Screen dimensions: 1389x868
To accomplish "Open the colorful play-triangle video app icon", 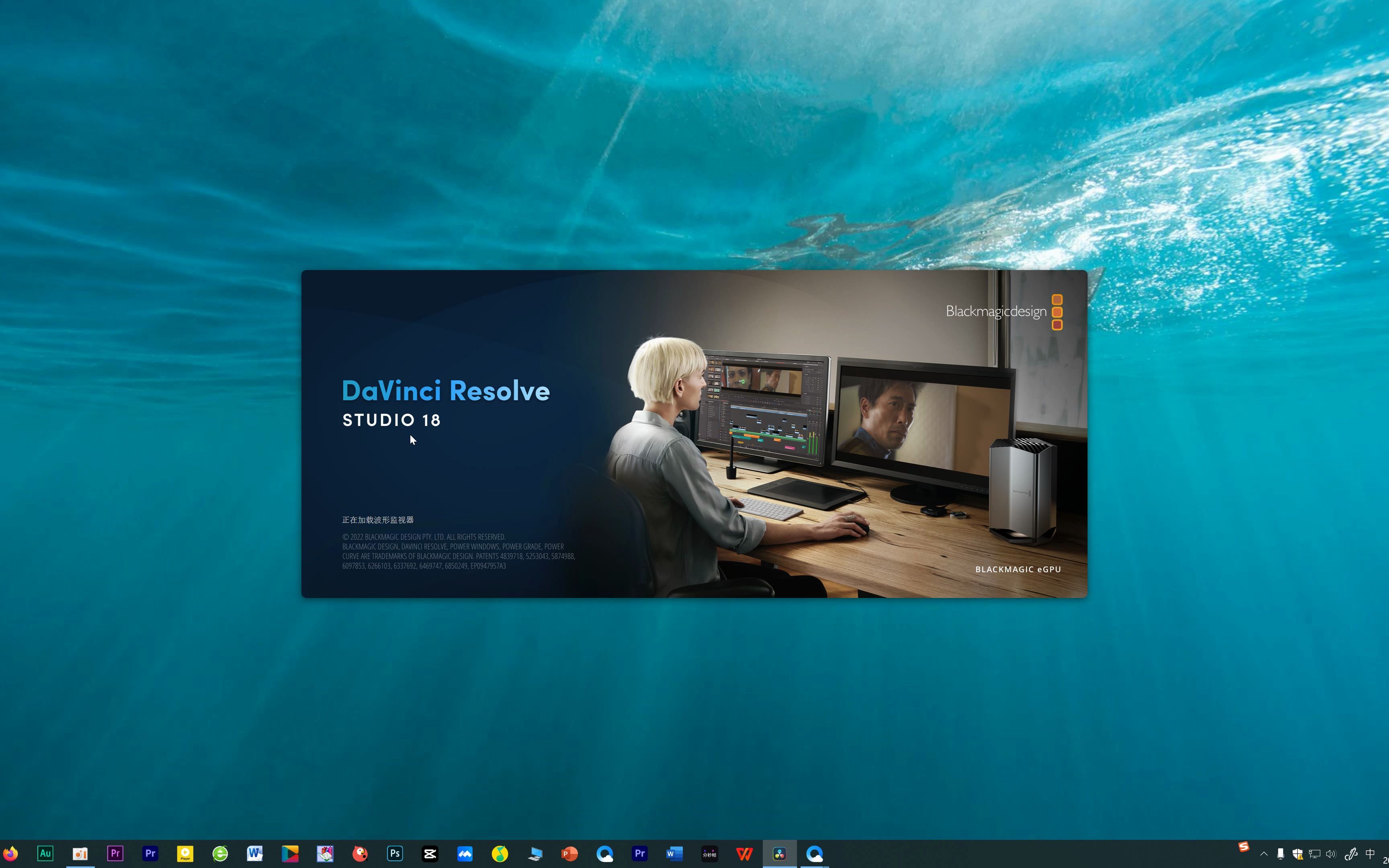I will (x=290, y=854).
